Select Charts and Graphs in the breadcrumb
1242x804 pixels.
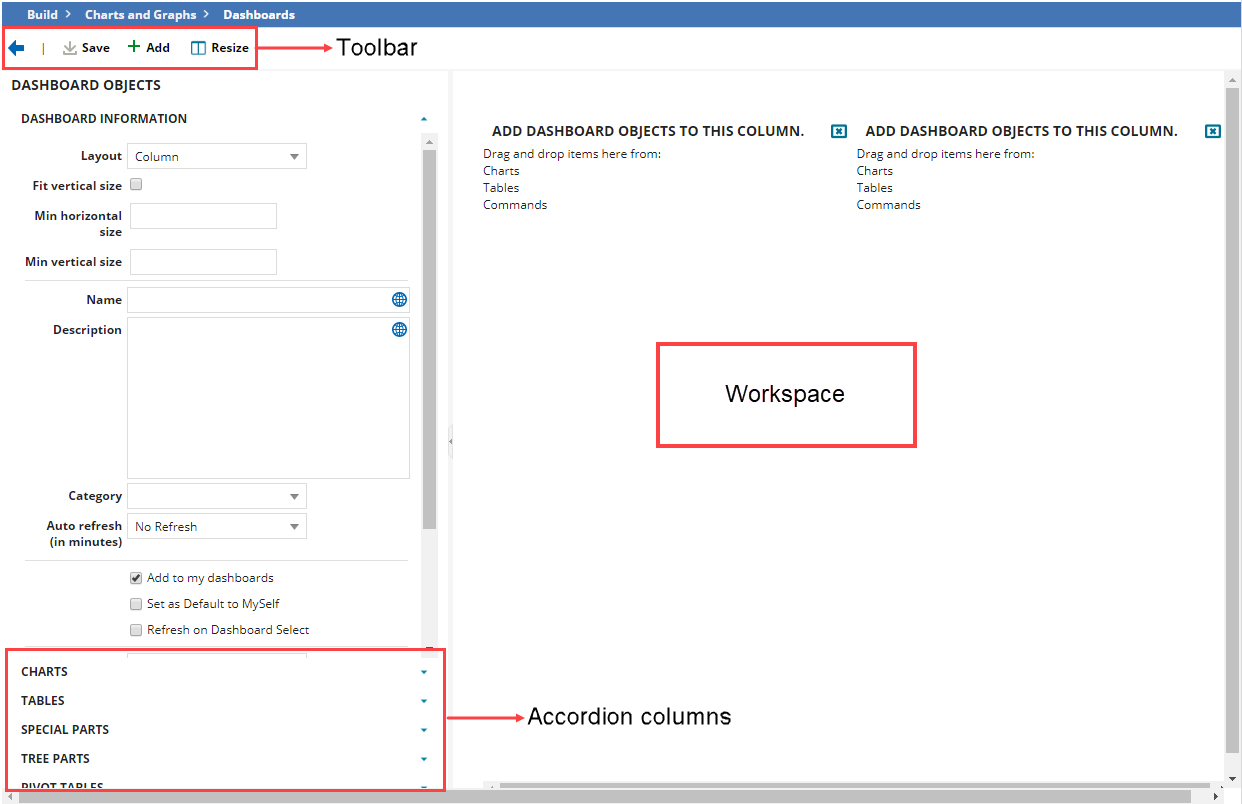click(140, 14)
